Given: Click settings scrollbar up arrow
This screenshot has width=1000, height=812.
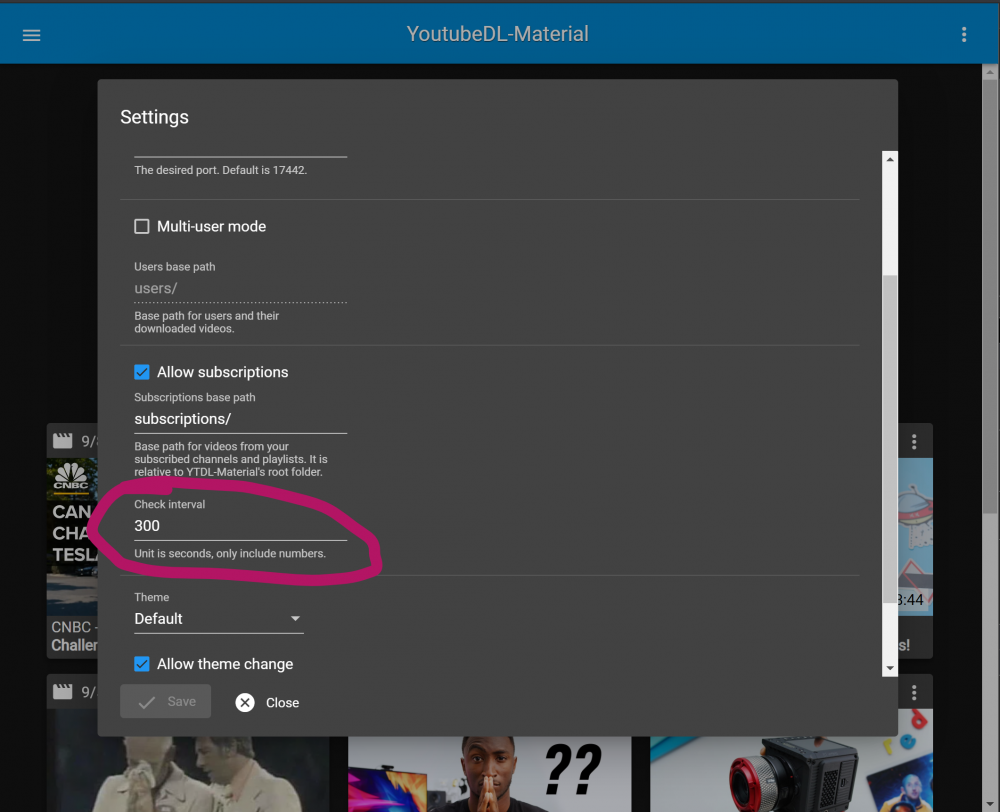Looking at the screenshot, I should pyautogui.click(x=890, y=159).
